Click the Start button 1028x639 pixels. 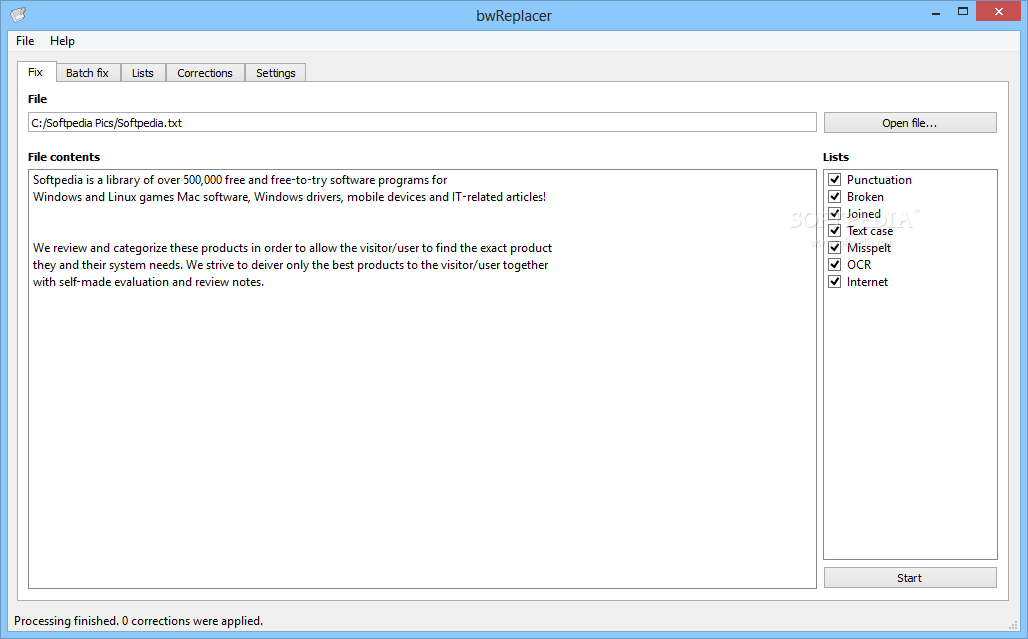(x=910, y=577)
